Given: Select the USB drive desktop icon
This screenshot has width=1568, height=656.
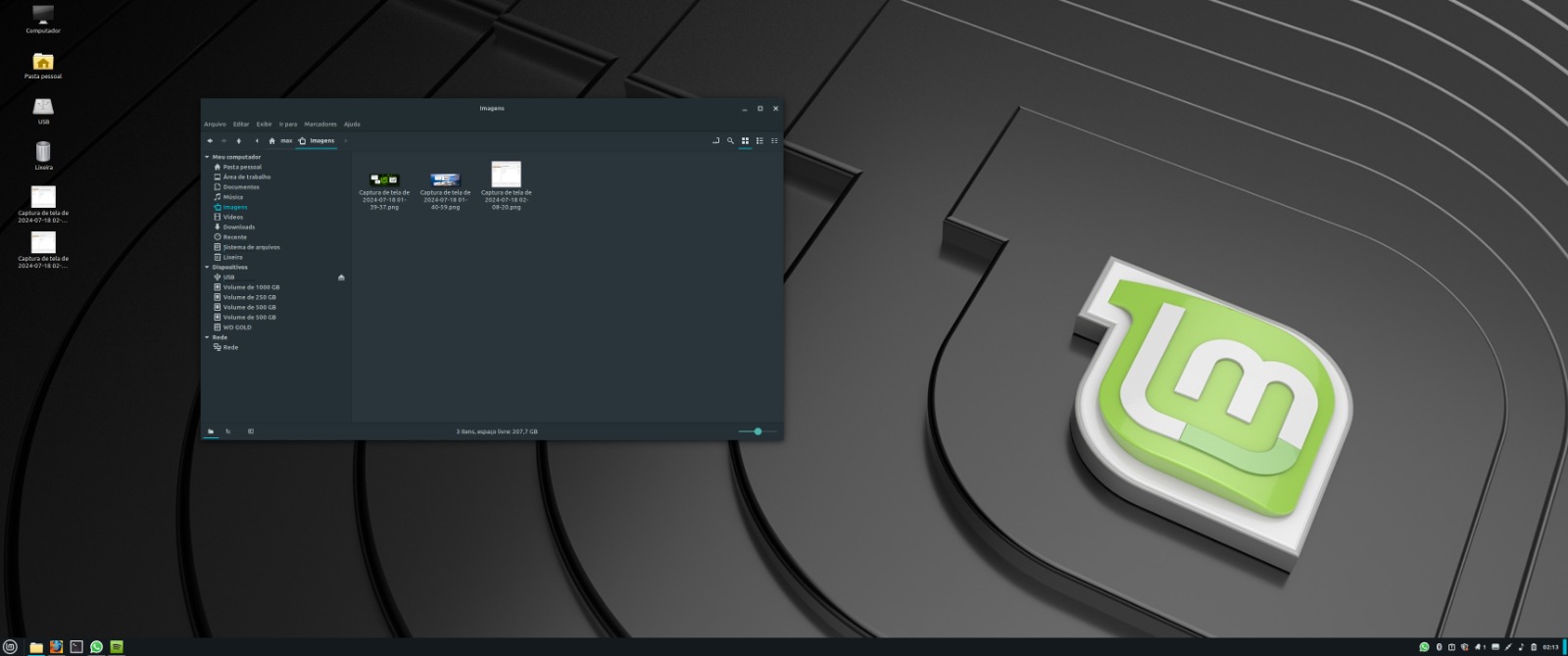Looking at the screenshot, I should pos(43,110).
